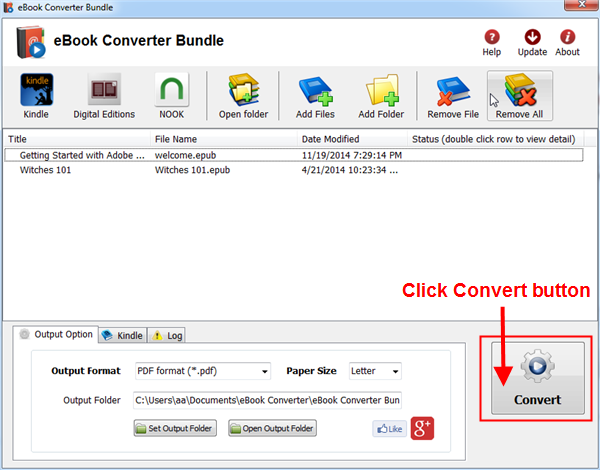Sort by the Title column header

[77, 139]
